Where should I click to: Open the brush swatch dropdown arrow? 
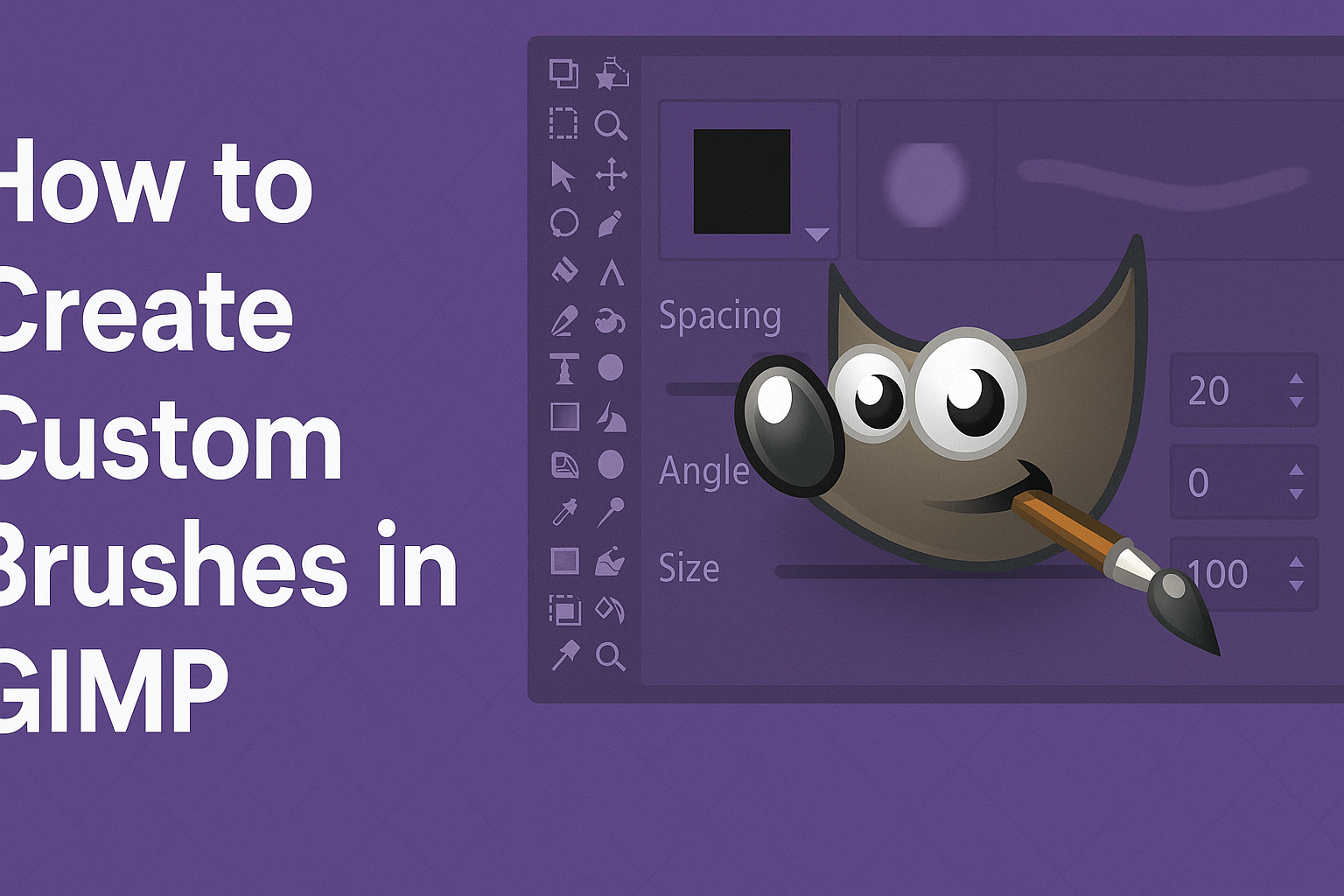816,234
